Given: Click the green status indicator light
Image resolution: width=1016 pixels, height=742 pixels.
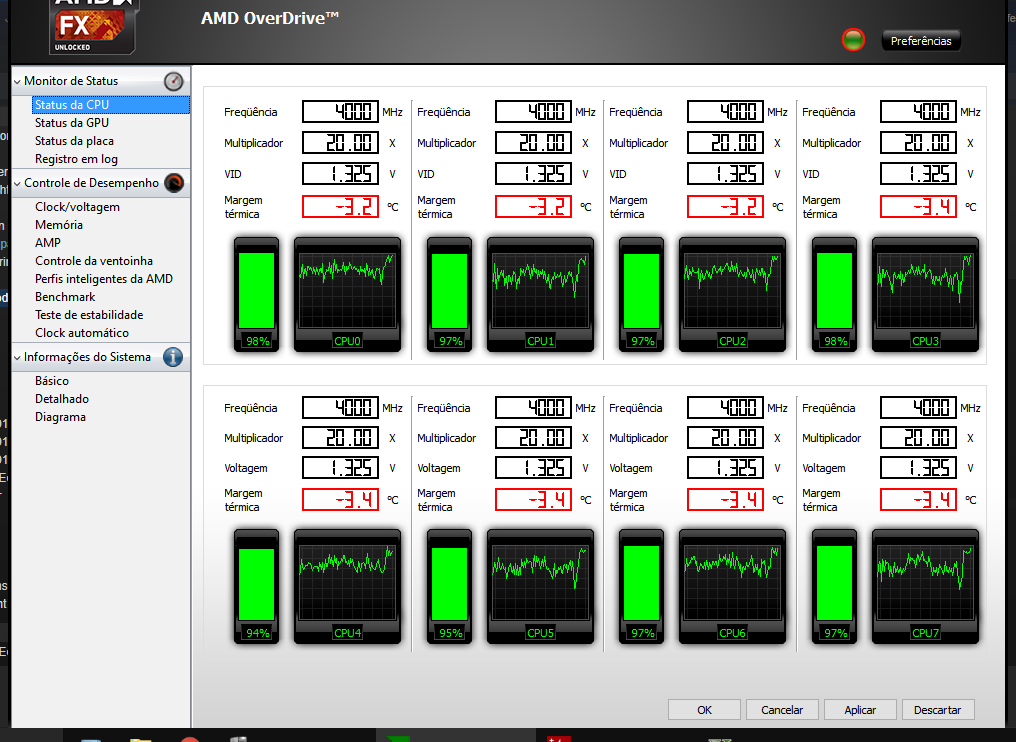Looking at the screenshot, I should 853,40.
